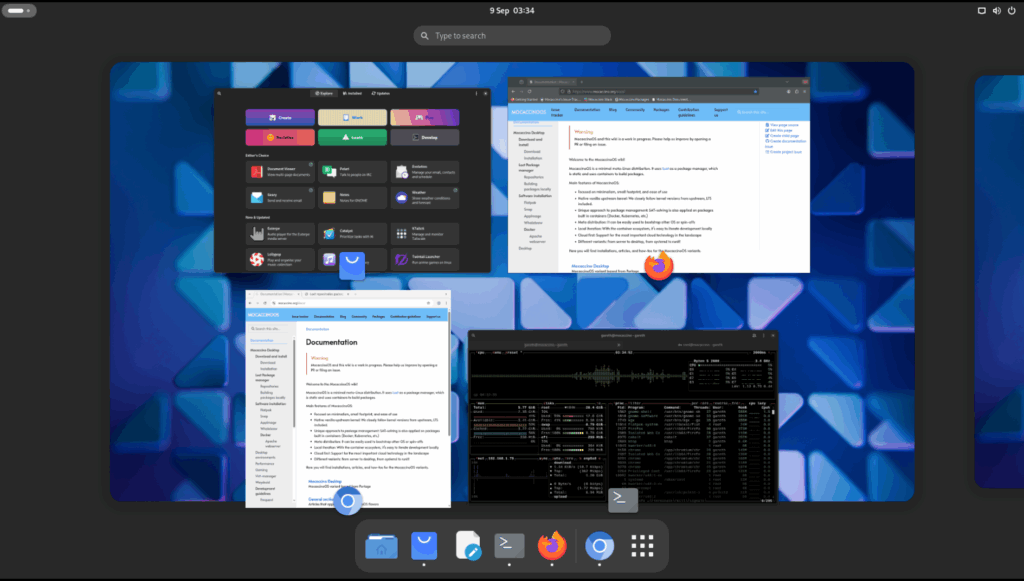Launch GNOME Software from the dock
Viewport: 1024px width, 581px height.
pos(425,546)
